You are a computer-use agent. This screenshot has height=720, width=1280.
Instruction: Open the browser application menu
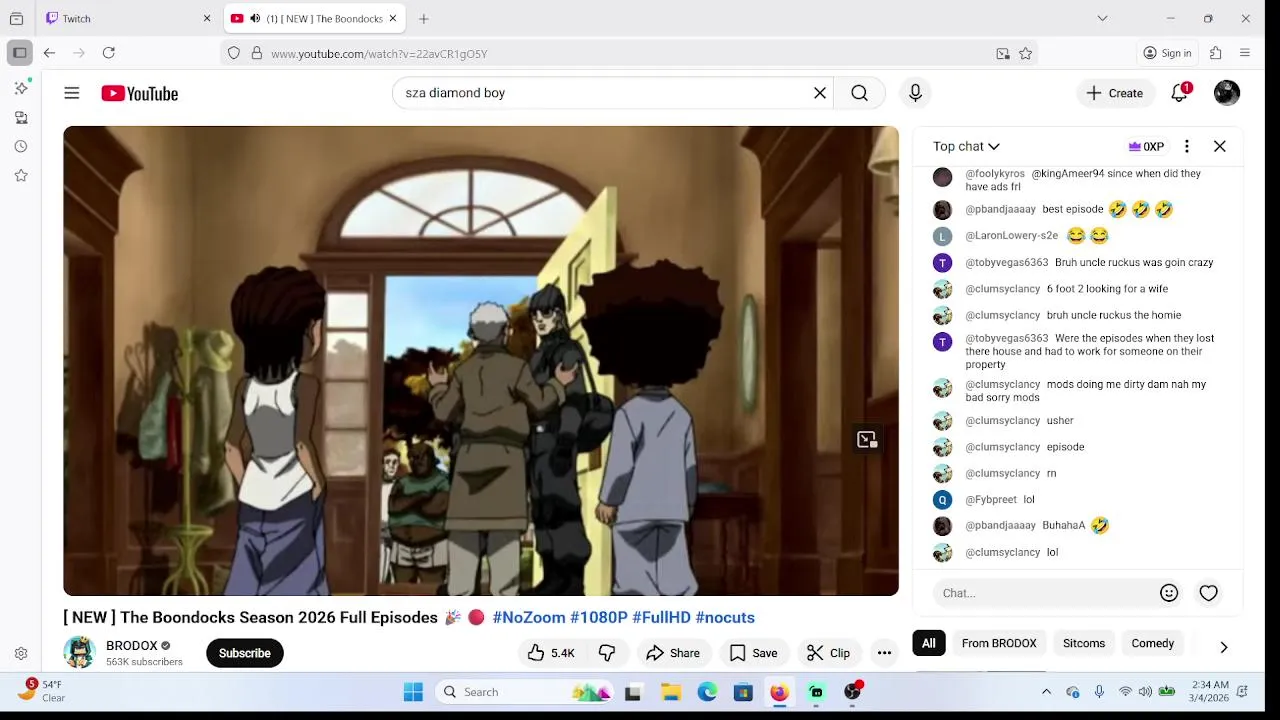1245,53
